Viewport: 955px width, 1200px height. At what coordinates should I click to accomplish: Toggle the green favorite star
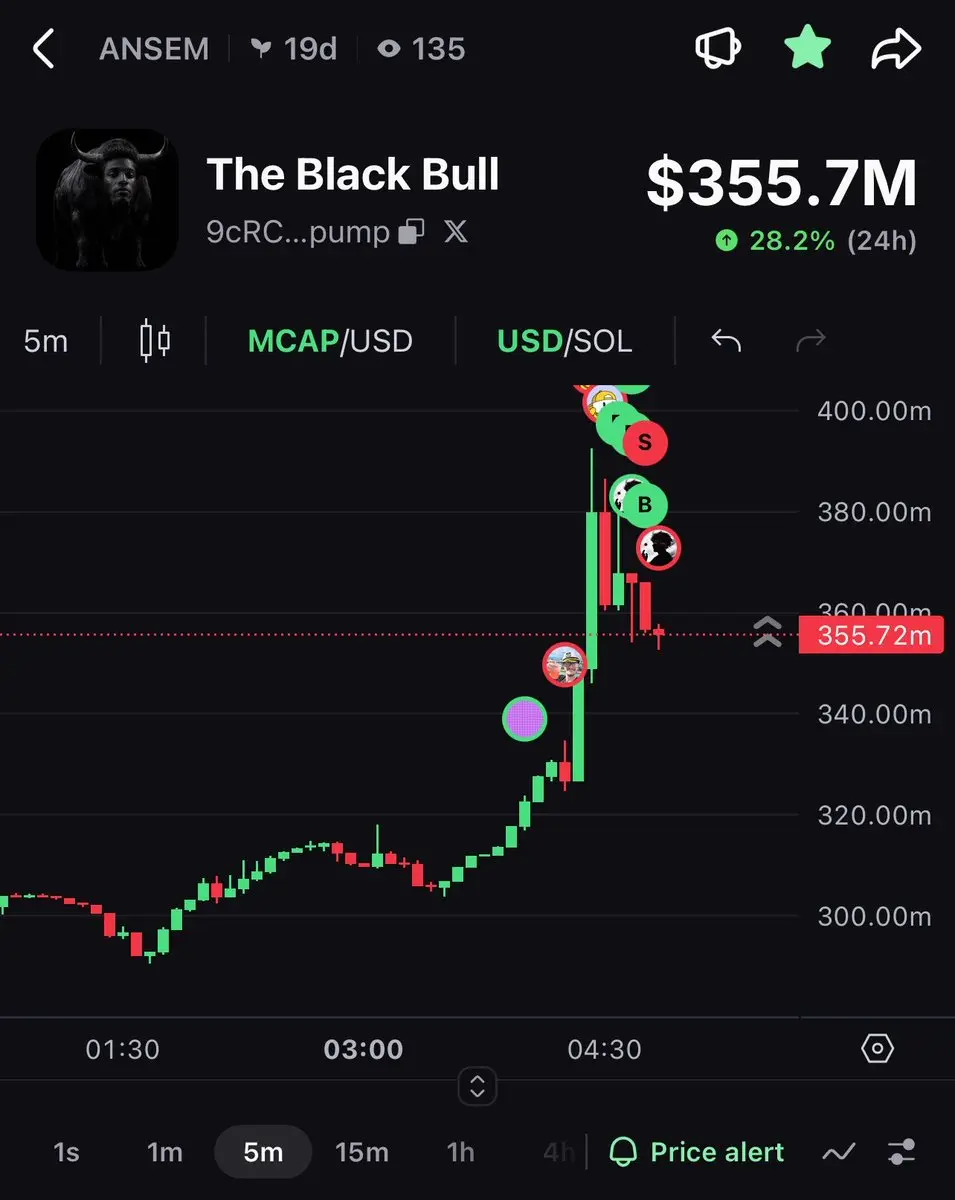tap(807, 48)
